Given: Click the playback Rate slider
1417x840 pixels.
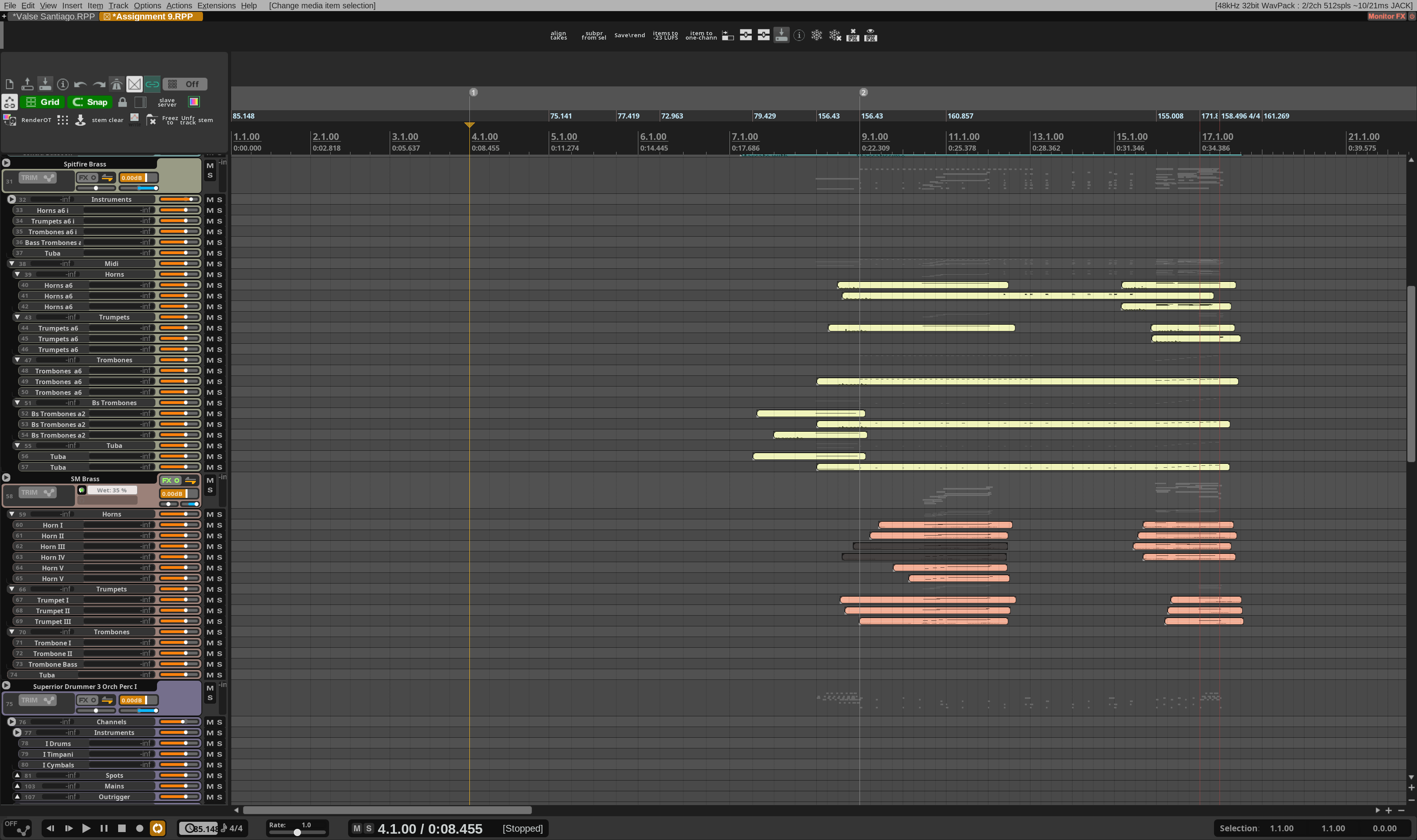Looking at the screenshot, I should (297, 832).
